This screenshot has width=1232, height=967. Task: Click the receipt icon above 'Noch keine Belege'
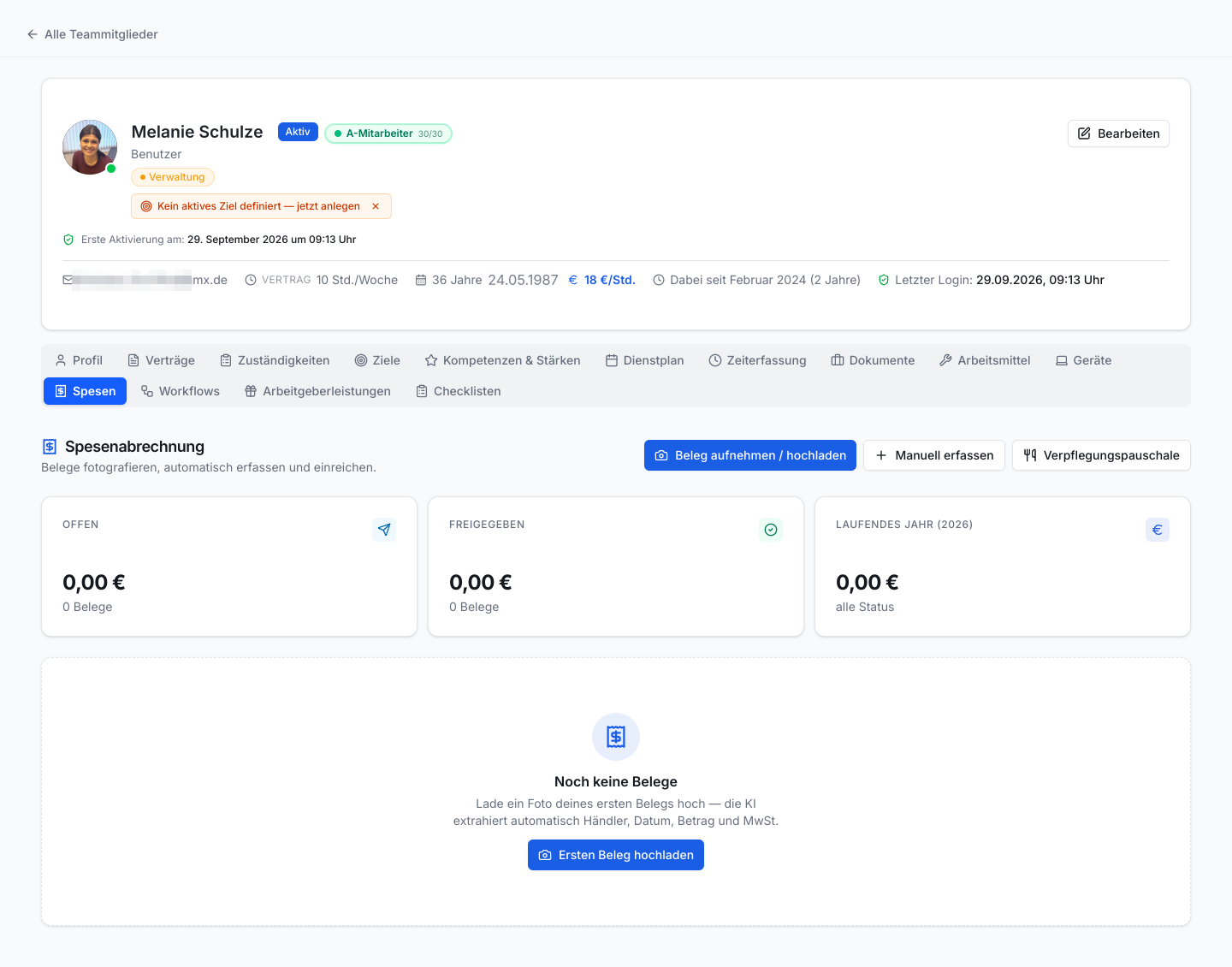(x=616, y=737)
